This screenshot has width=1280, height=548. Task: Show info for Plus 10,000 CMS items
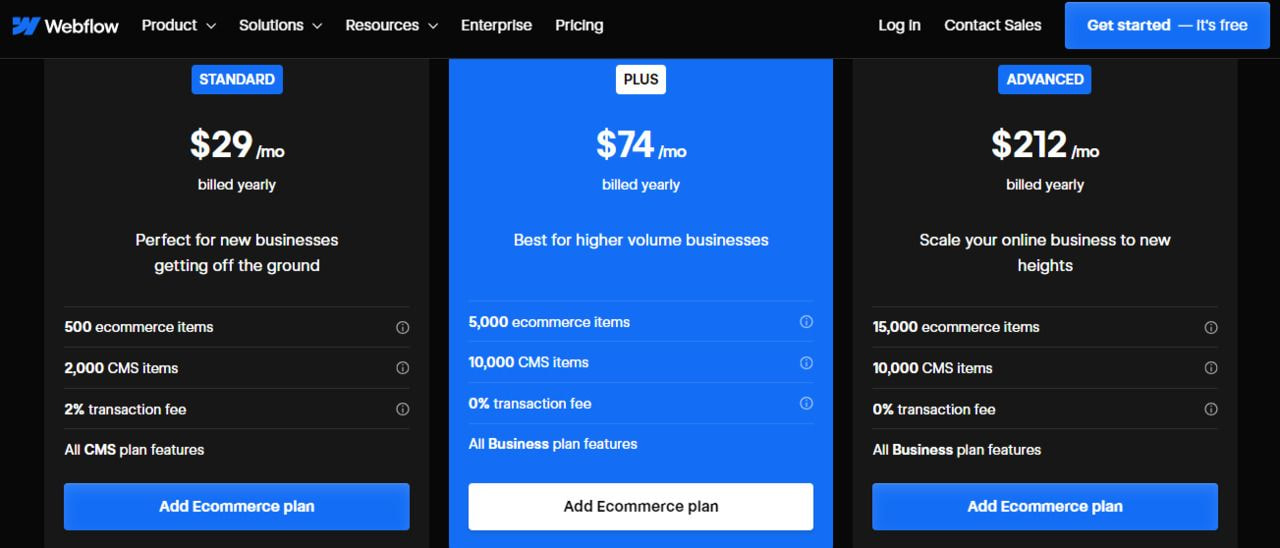pyautogui.click(x=806, y=362)
